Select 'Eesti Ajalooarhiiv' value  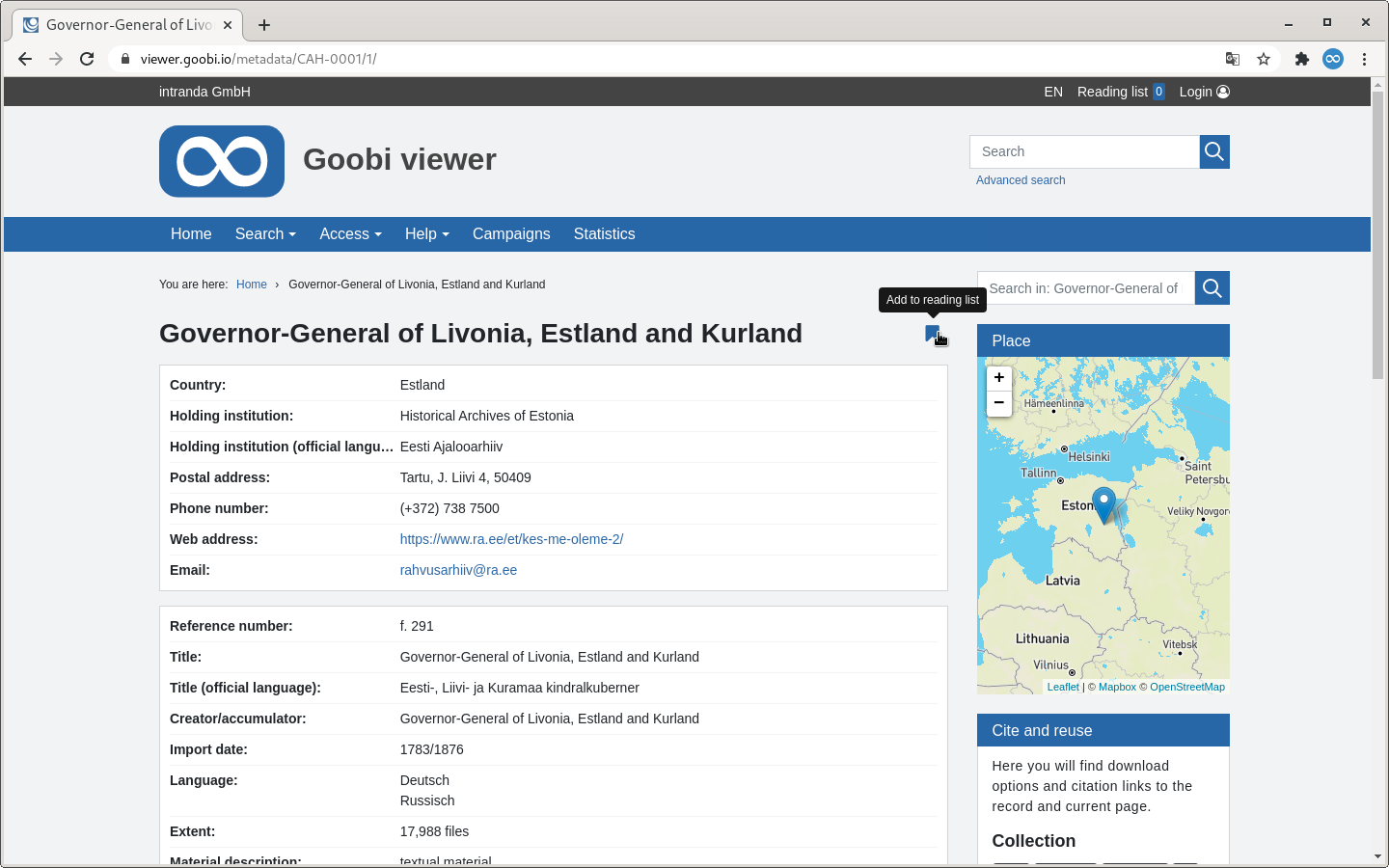tap(451, 447)
